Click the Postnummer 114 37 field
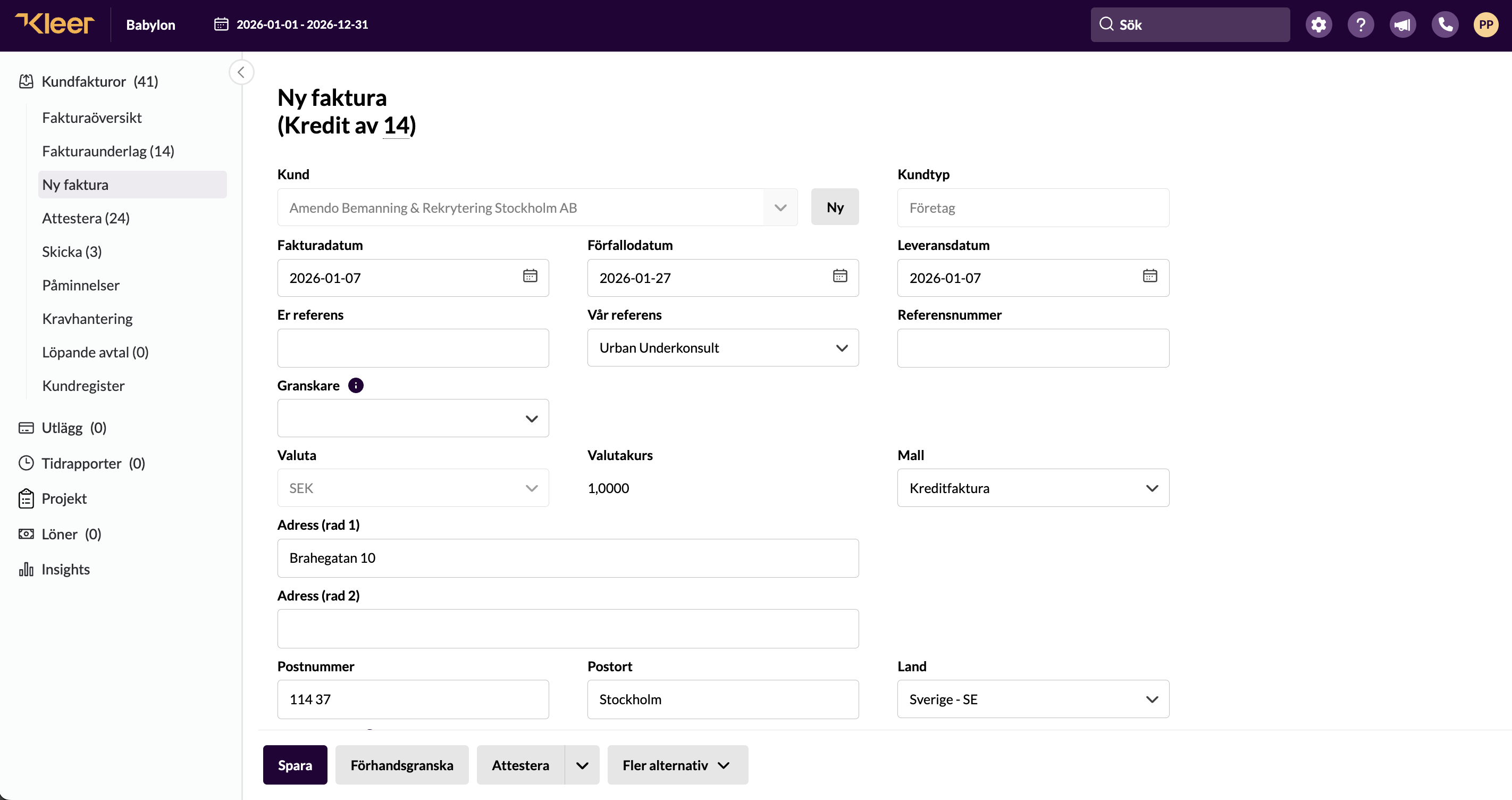This screenshot has height=800, width=1512. coord(413,699)
